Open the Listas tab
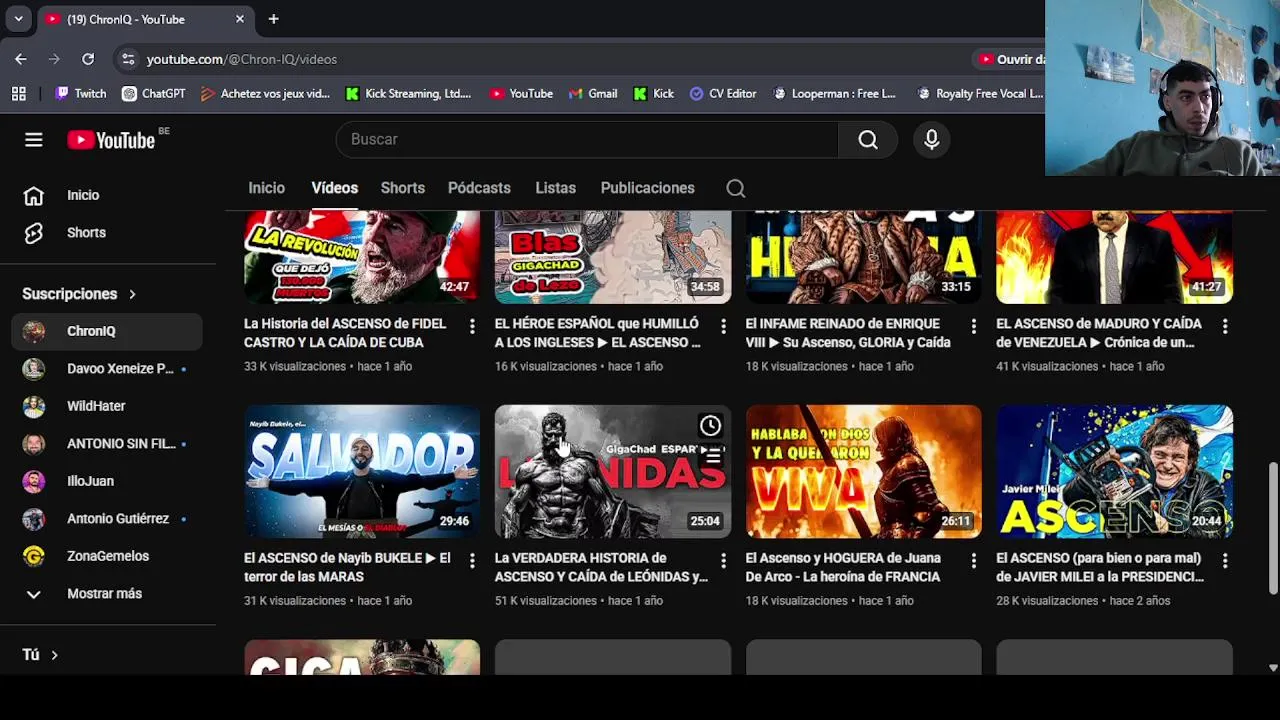 (x=555, y=188)
